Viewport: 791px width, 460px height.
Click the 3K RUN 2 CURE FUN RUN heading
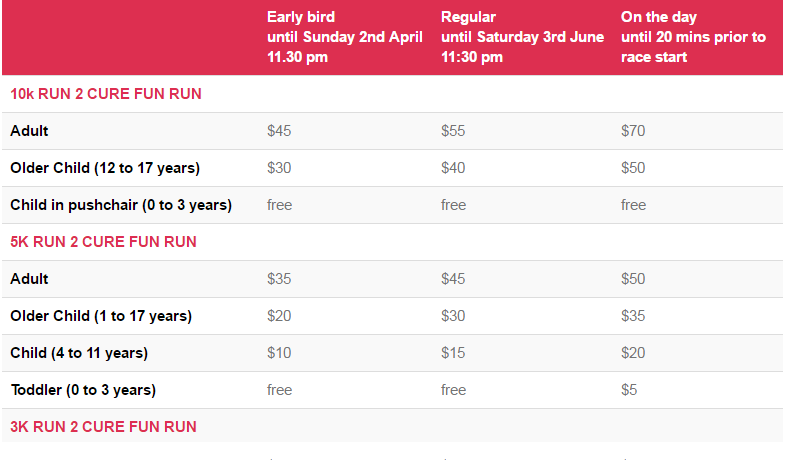coord(103,427)
